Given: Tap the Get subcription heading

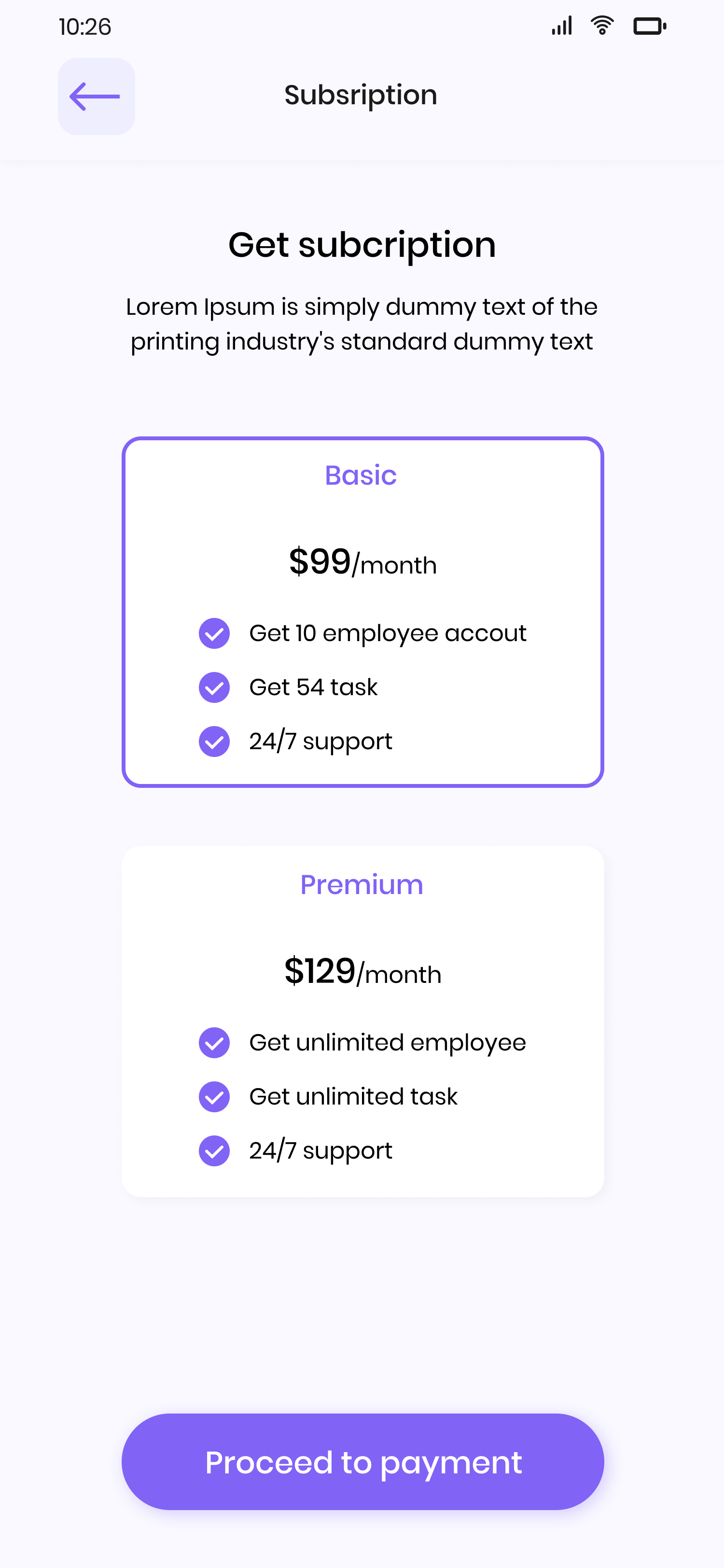Looking at the screenshot, I should point(362,245).
